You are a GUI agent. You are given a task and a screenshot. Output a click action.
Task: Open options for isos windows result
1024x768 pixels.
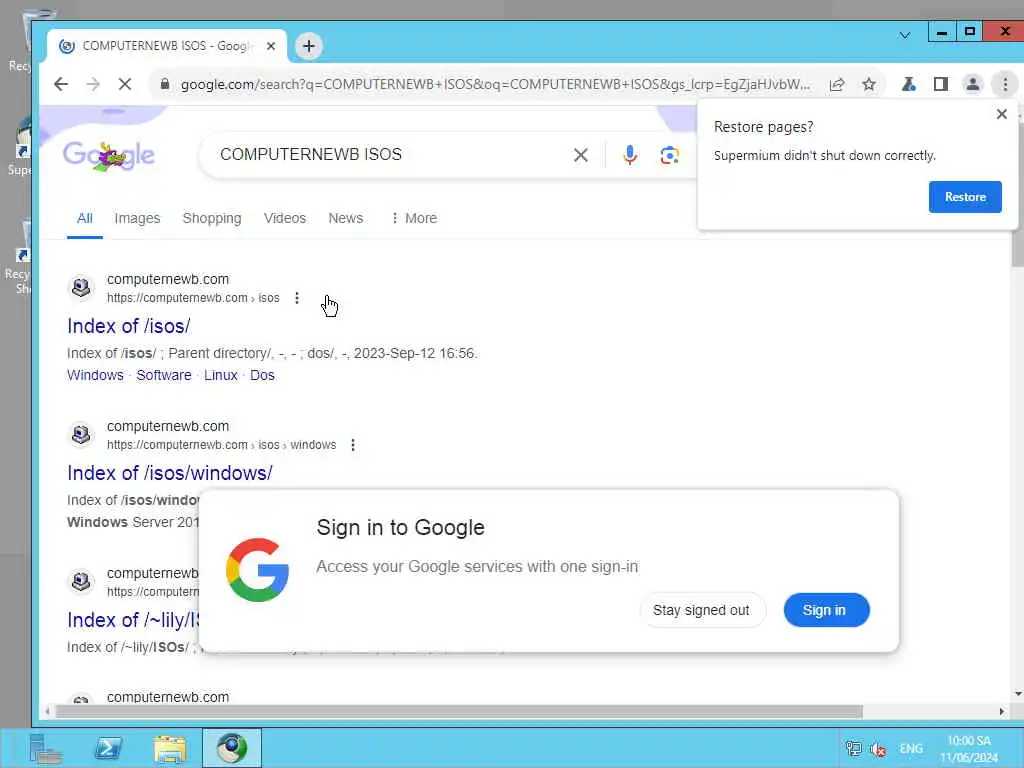click(353, 445)
